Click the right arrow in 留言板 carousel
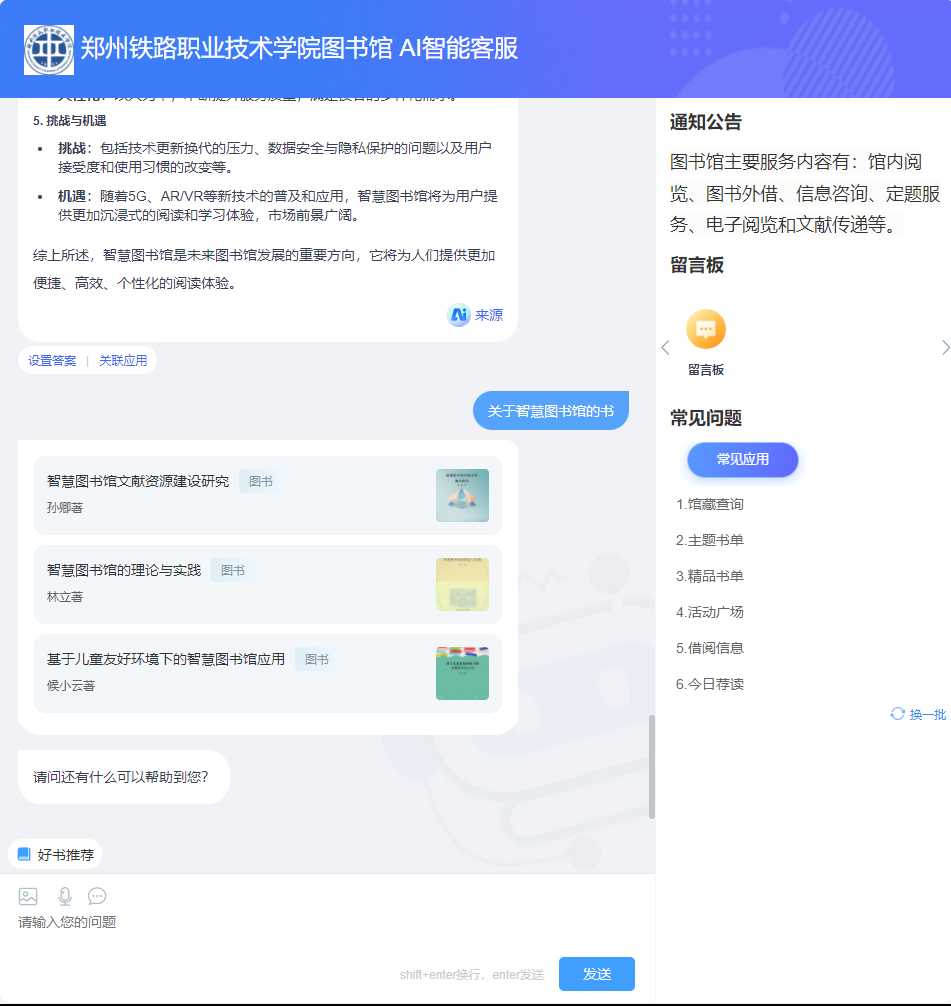The height and width of the screenshot is (1006, 951). [x=945, y=347]
